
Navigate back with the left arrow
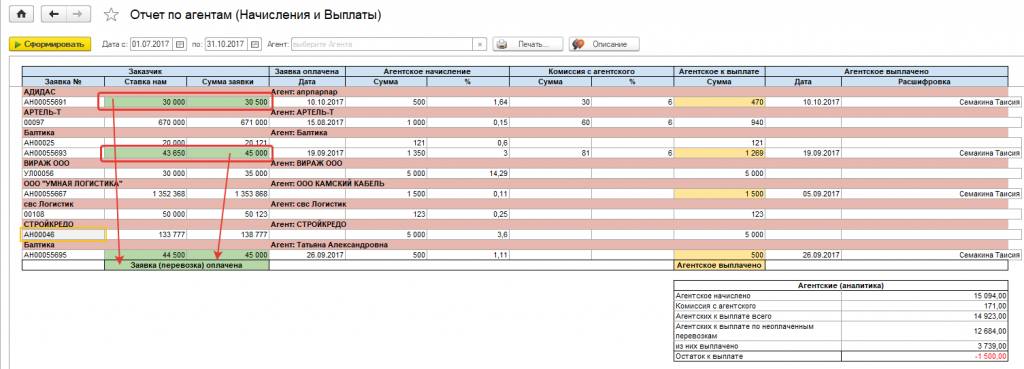point(54,14)
